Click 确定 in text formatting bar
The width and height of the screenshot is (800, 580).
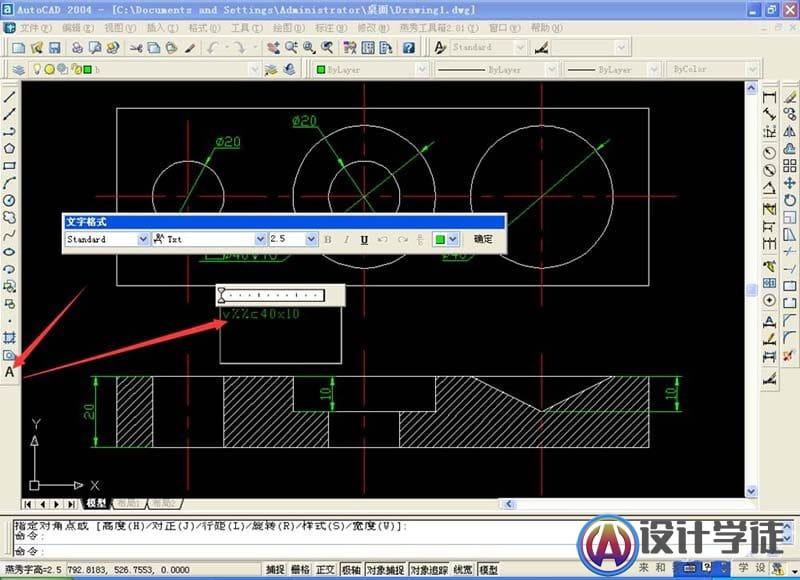pos(483,239)
